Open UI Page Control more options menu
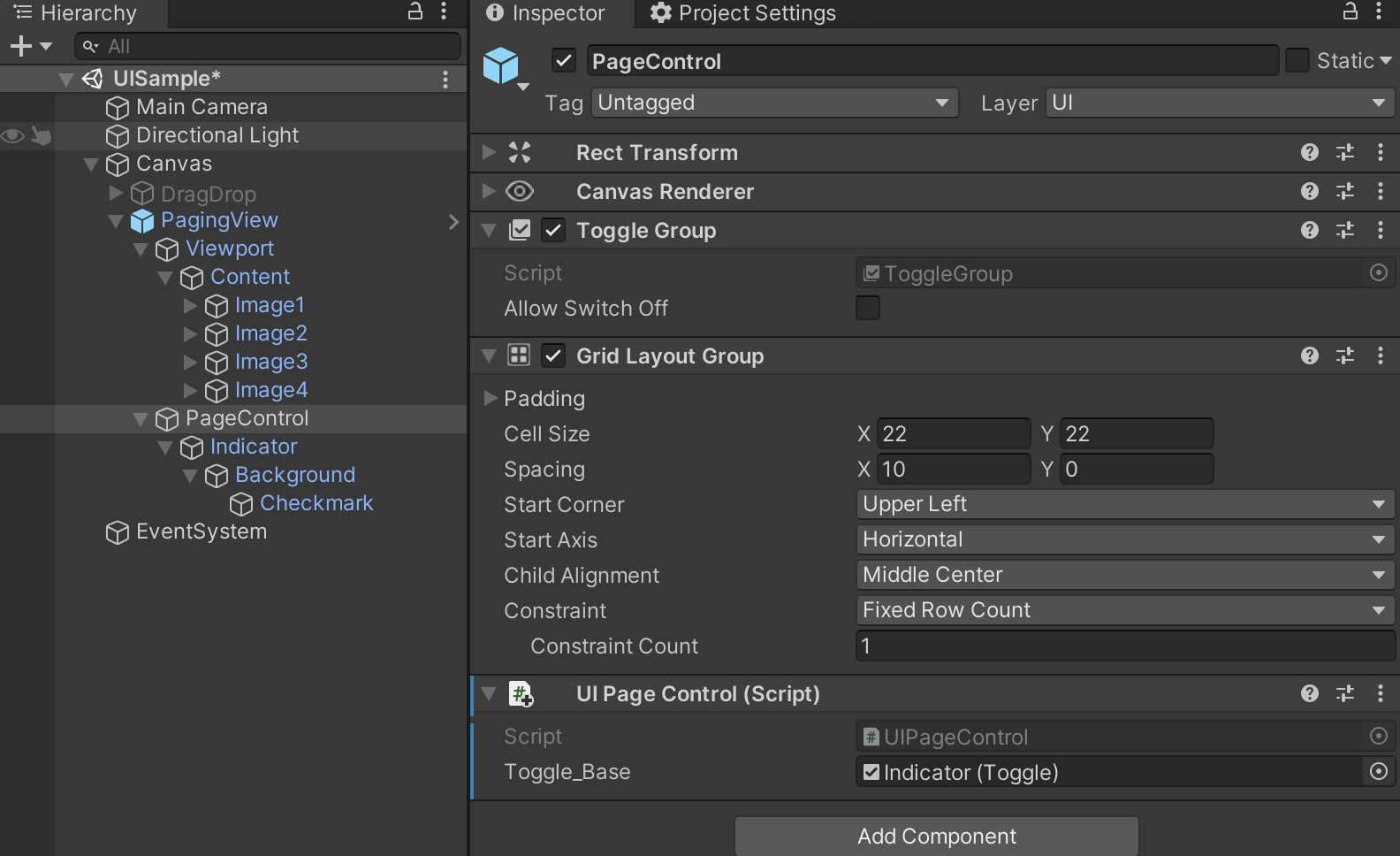Viewport: 1400px width, 856px height. [x=1381, y=693]
